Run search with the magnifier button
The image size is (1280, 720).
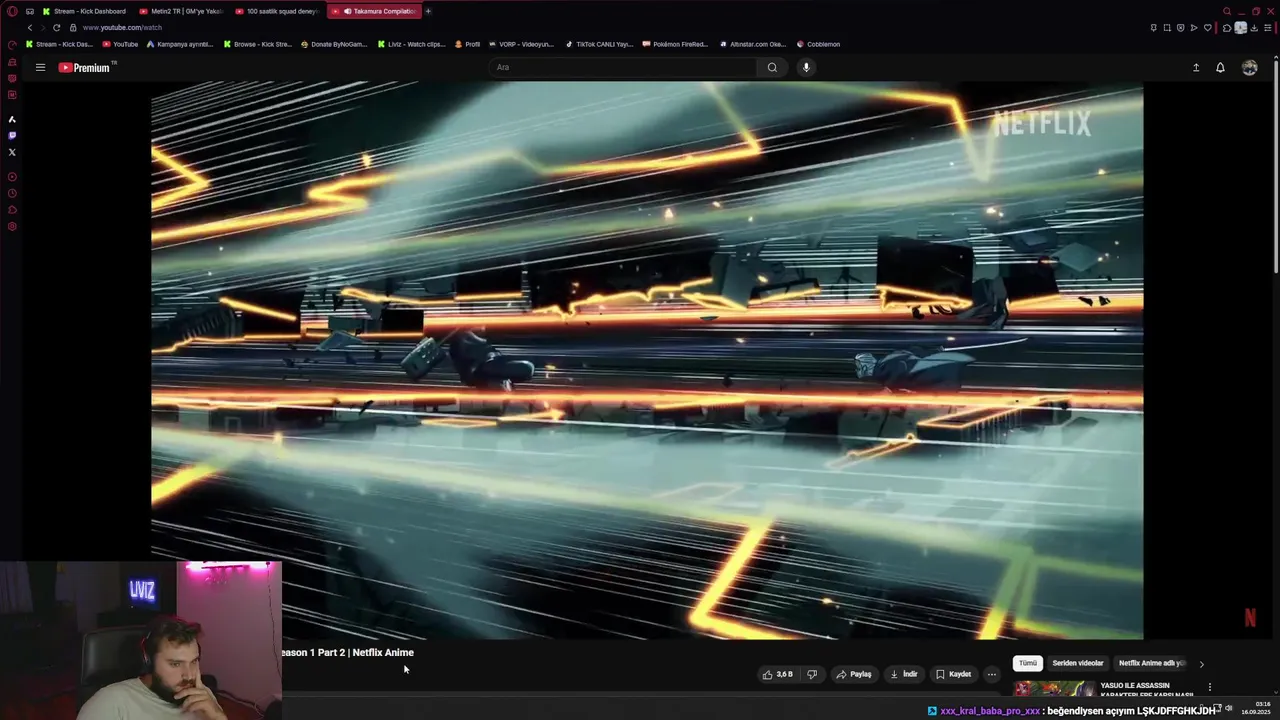pos(772,67)
